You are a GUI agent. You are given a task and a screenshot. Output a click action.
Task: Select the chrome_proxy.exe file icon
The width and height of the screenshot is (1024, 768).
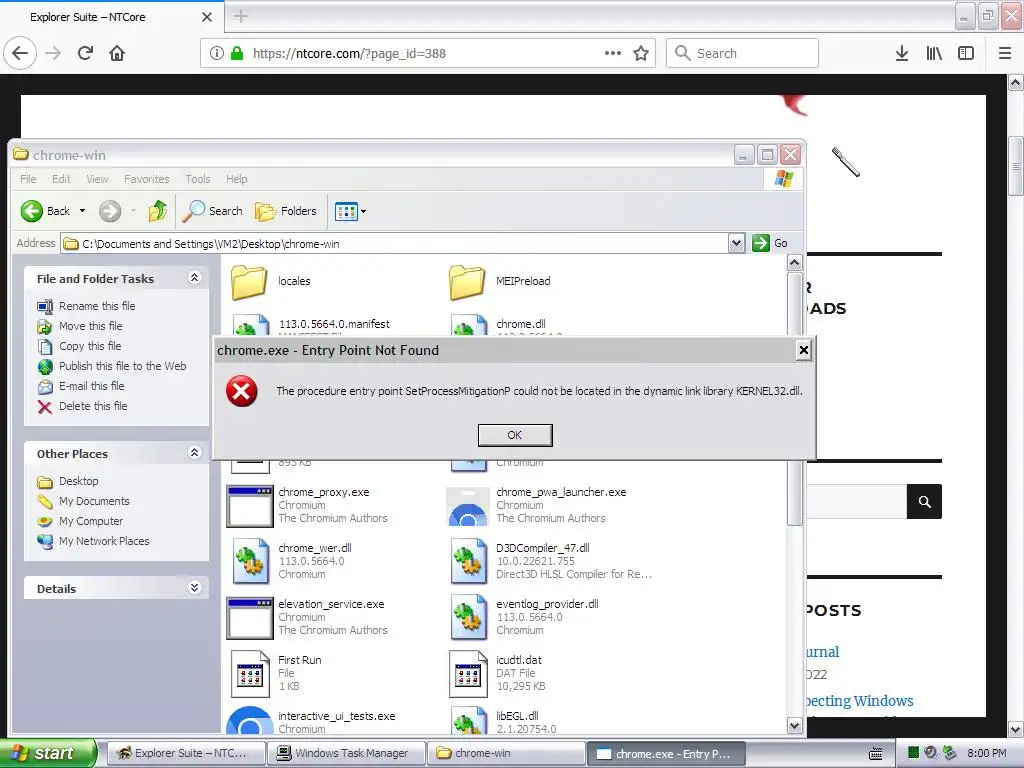(x=249, y=506)
